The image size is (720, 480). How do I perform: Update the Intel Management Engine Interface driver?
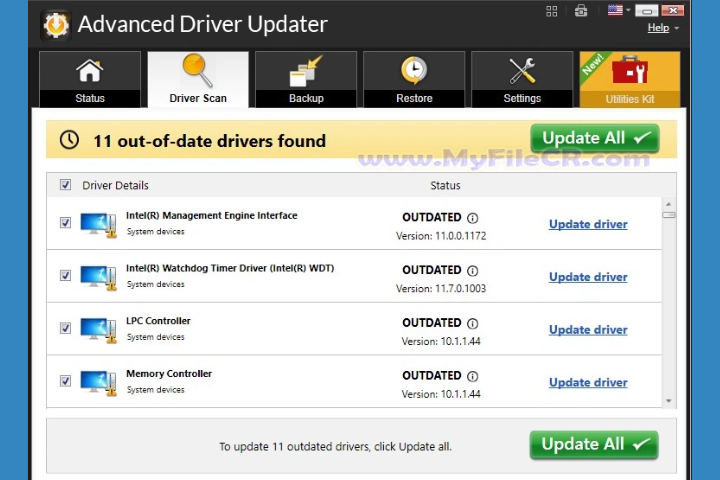point(588,224)
